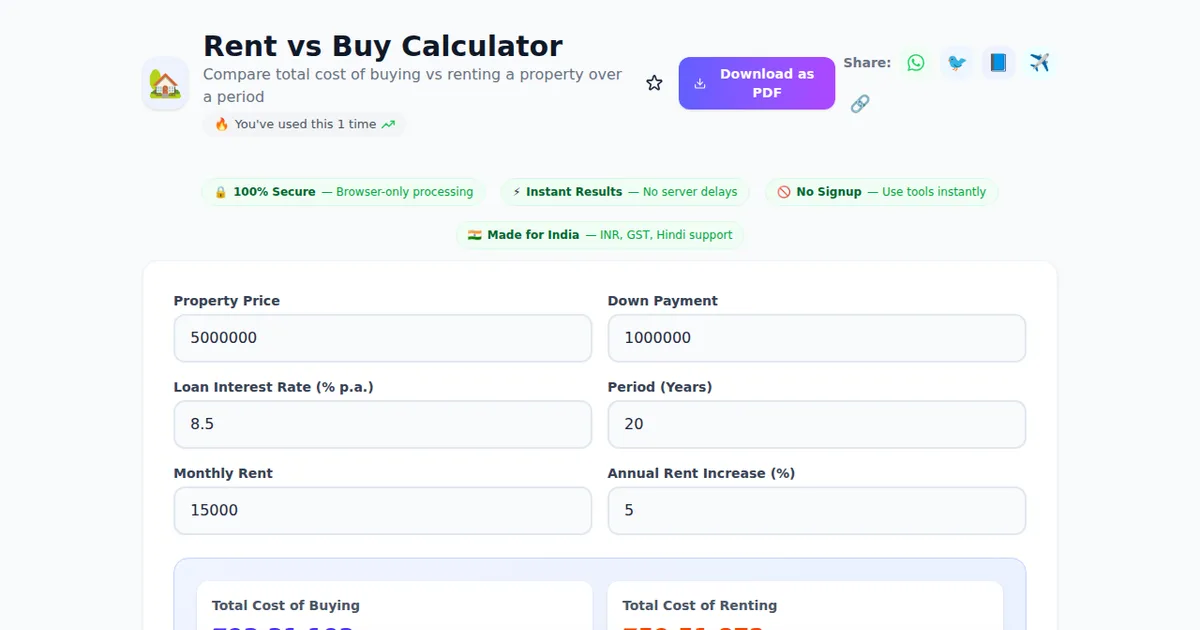Open the No Signup badge
The width and height of the screenshot is (1200, 630).
[x=881, y=191]
